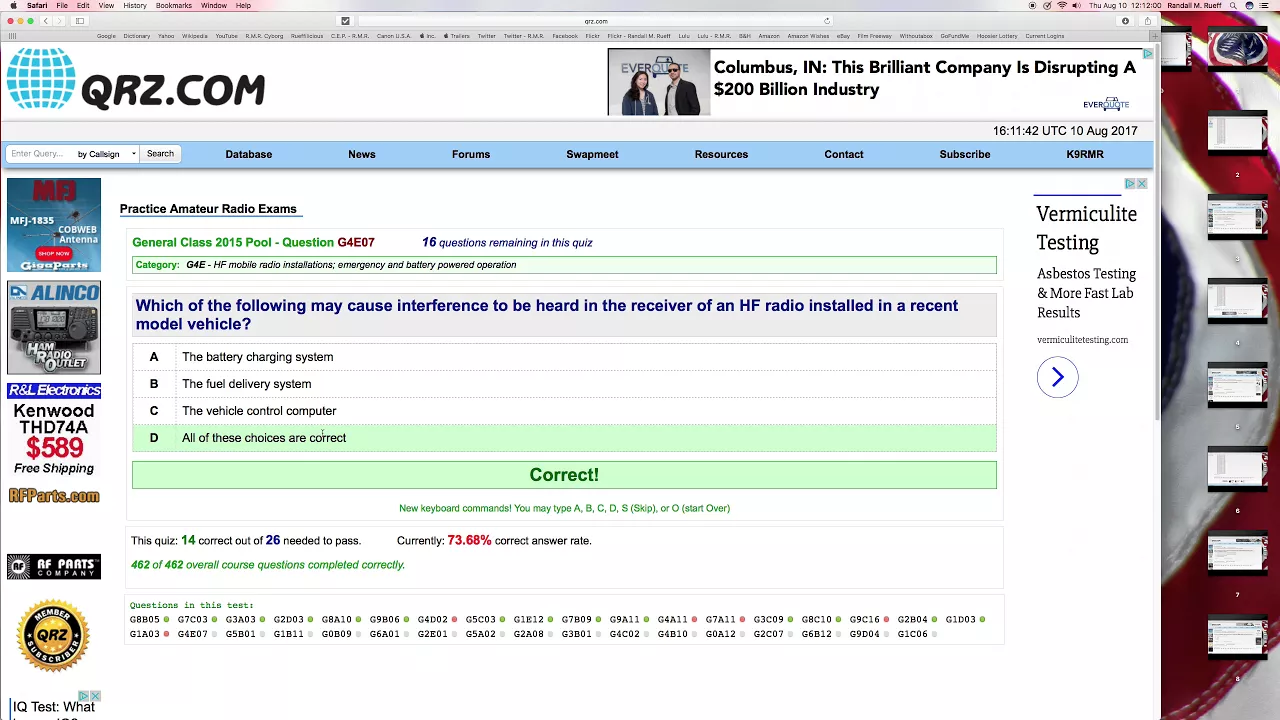Click the Amazon bookmark in Favorites bar

click(769, 36)
